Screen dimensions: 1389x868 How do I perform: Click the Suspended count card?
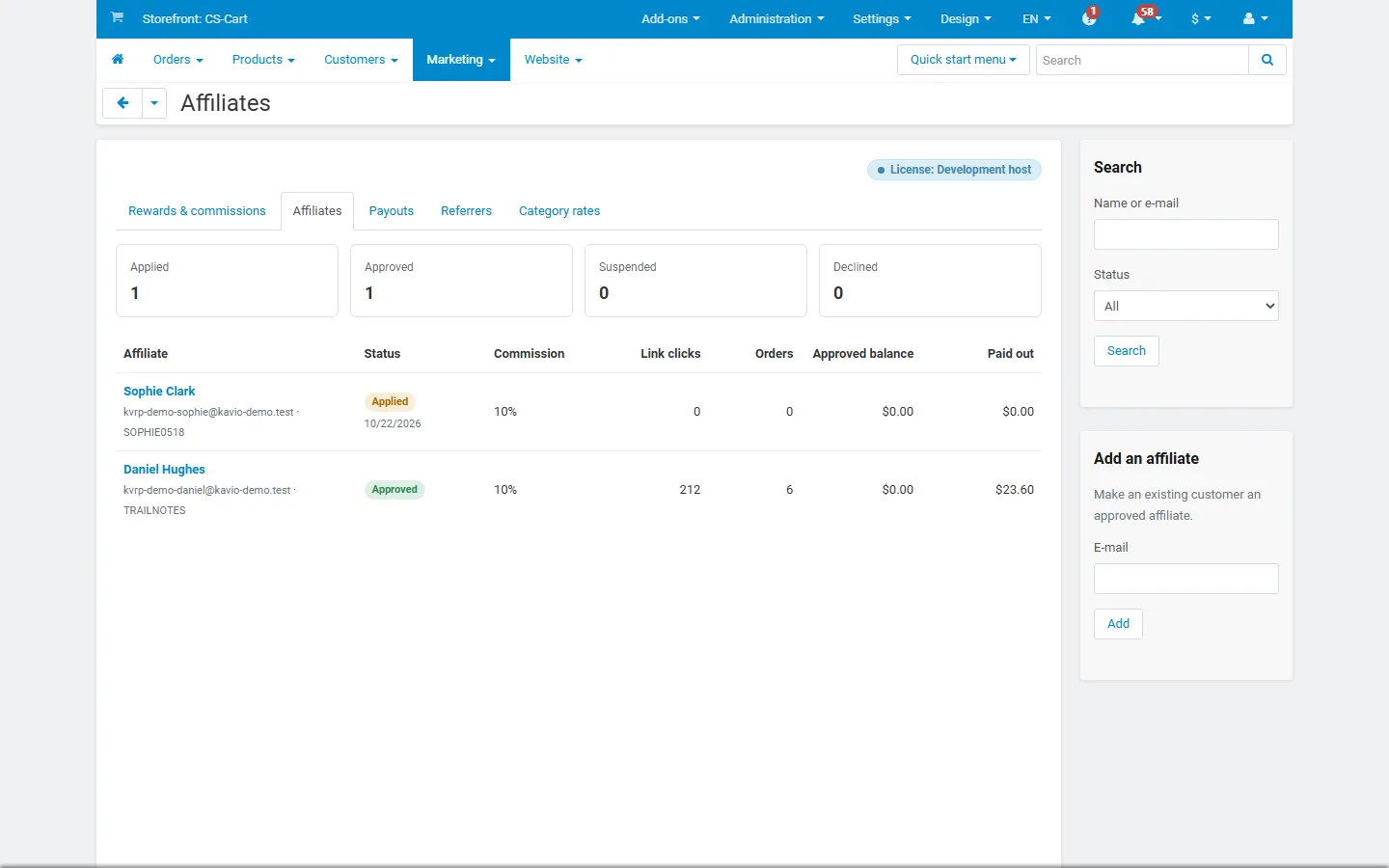pyautogui.click(x=695, y=281)
